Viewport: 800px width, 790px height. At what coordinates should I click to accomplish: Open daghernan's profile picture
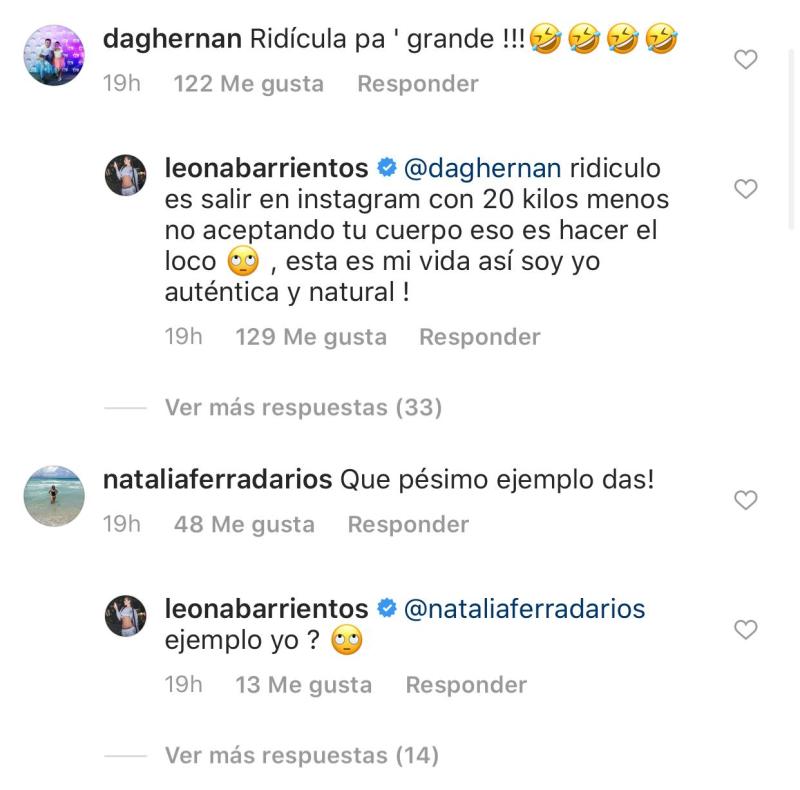[x=54, y=56]
